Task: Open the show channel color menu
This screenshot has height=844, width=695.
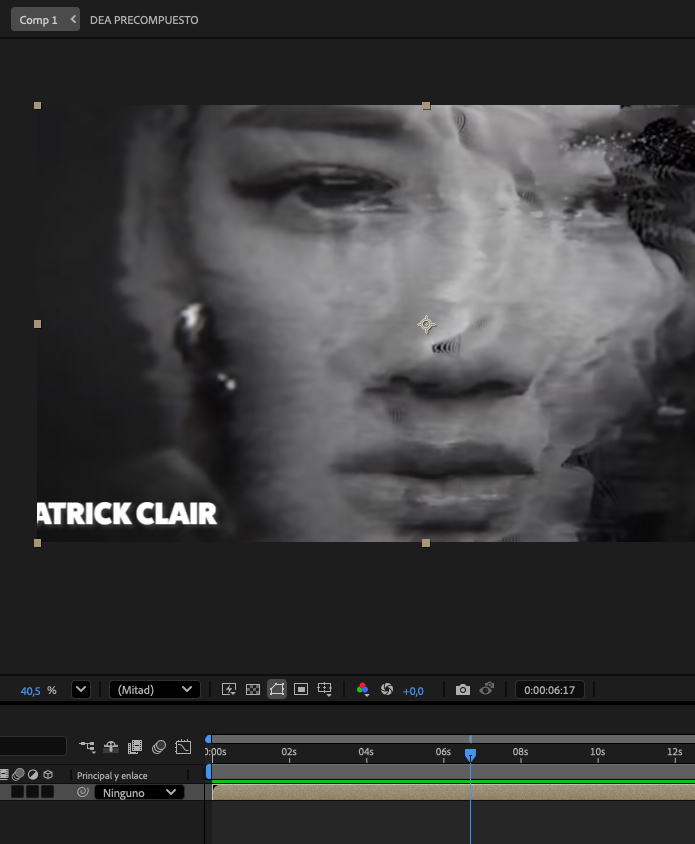Action: click(363, 690)
